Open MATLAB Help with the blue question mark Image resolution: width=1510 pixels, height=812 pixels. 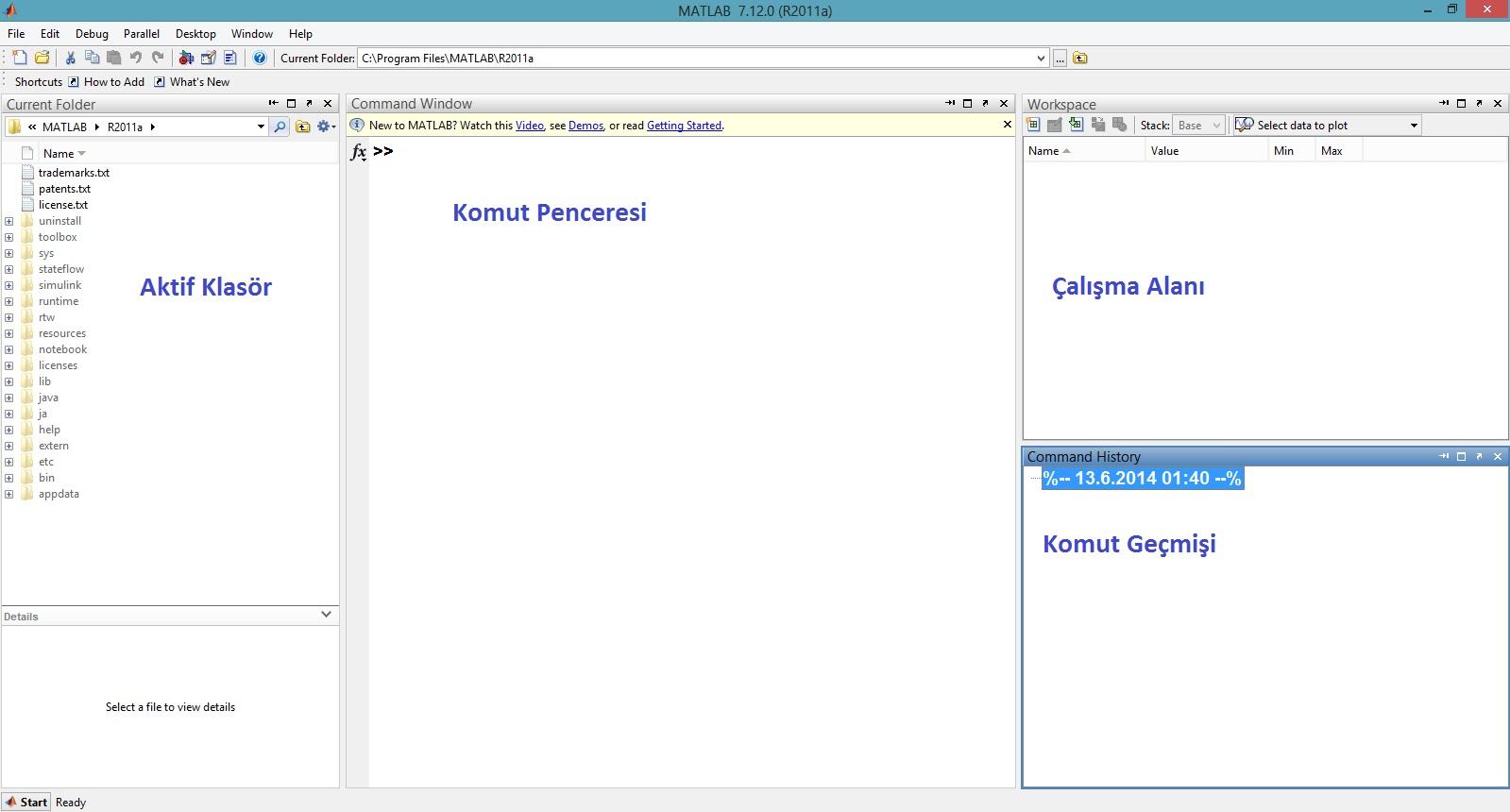[x=260, y=58]
